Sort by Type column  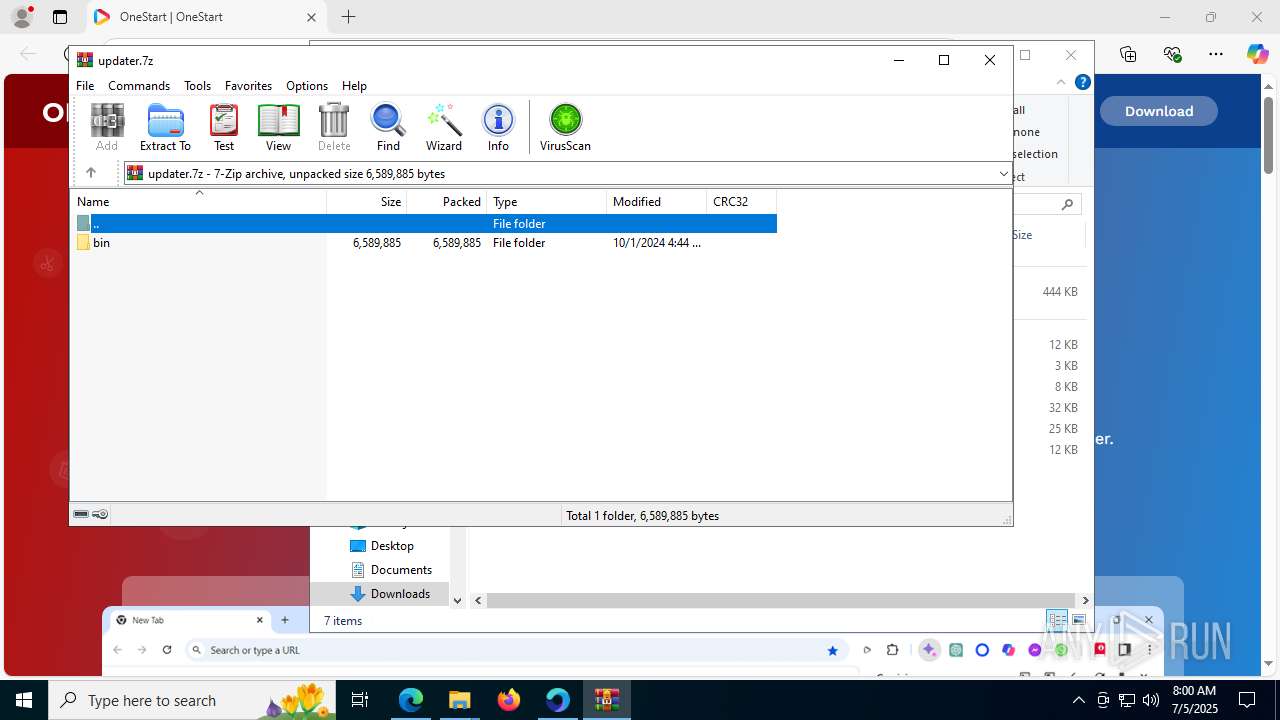coord(546,201)
